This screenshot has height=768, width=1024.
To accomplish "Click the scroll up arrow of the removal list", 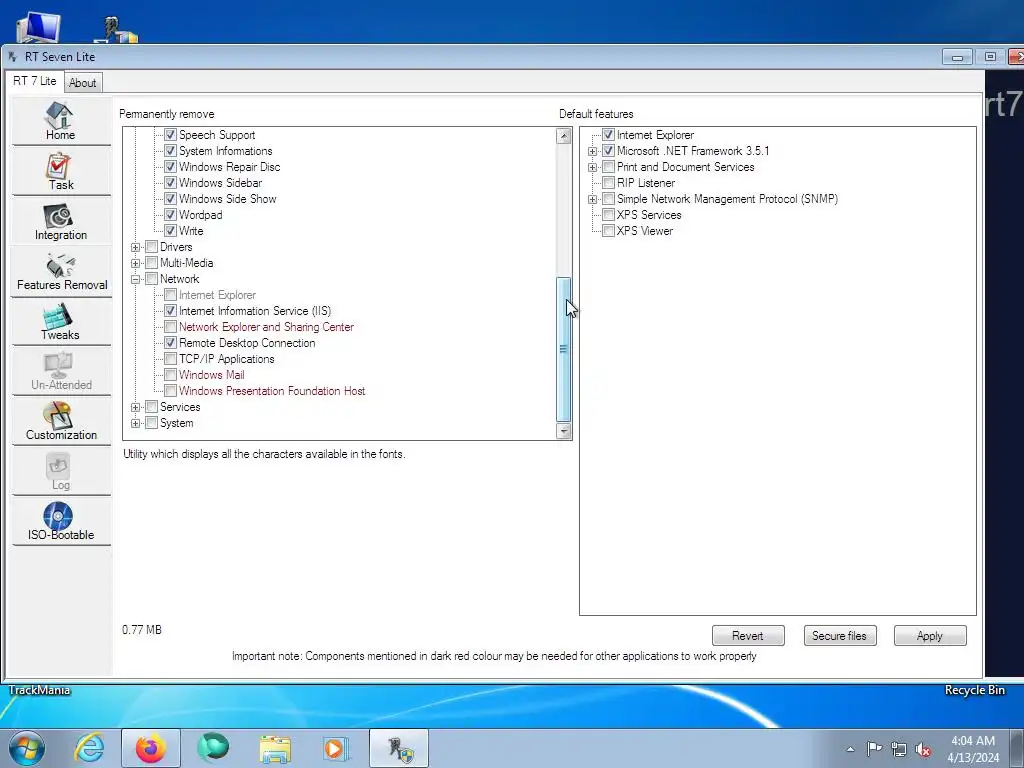I will click(564, 136).
